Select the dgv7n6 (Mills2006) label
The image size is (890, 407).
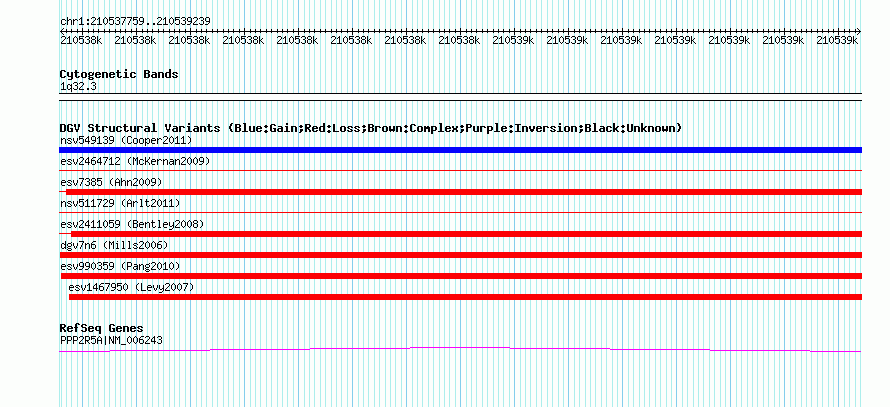114,245
